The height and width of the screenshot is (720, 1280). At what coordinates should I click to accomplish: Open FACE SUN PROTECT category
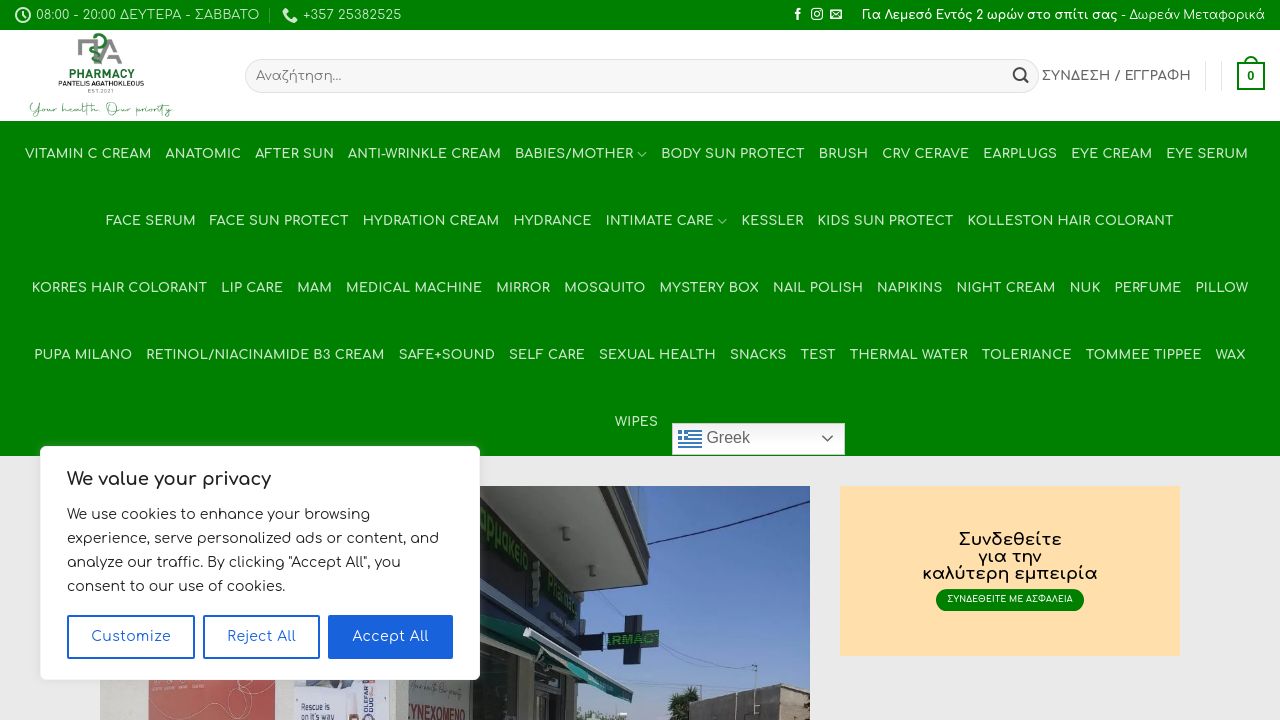(279, 221)
